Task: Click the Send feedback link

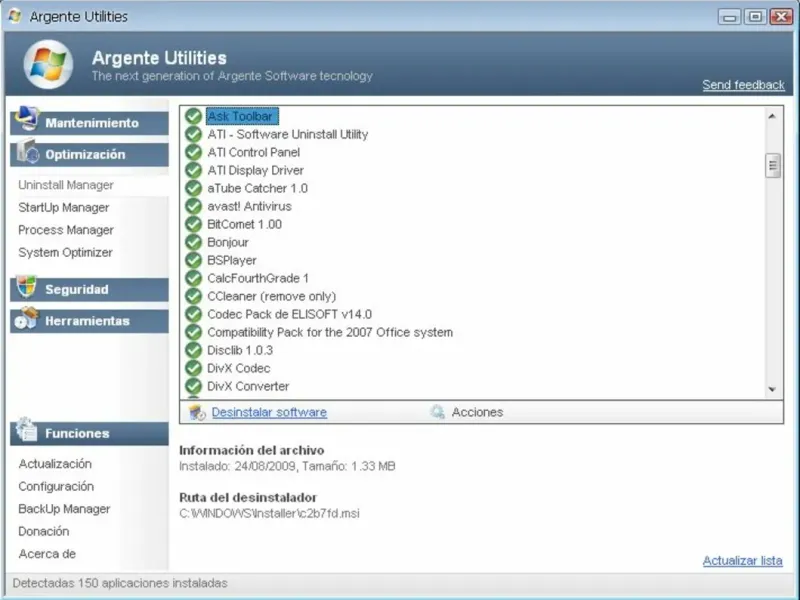Action: 743,85
